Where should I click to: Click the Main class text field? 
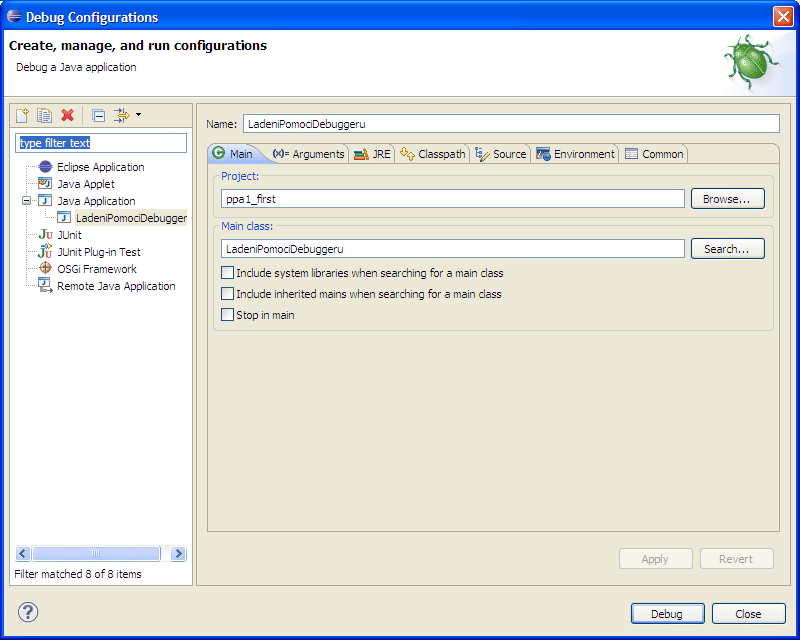click(453, 249)
